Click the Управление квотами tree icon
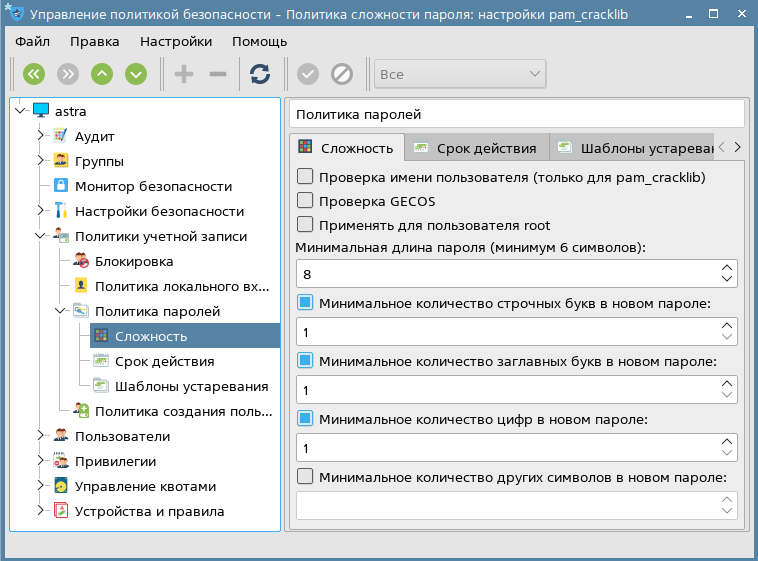The width and height of the screenshot is (758, 561). [x=60, y=486]
